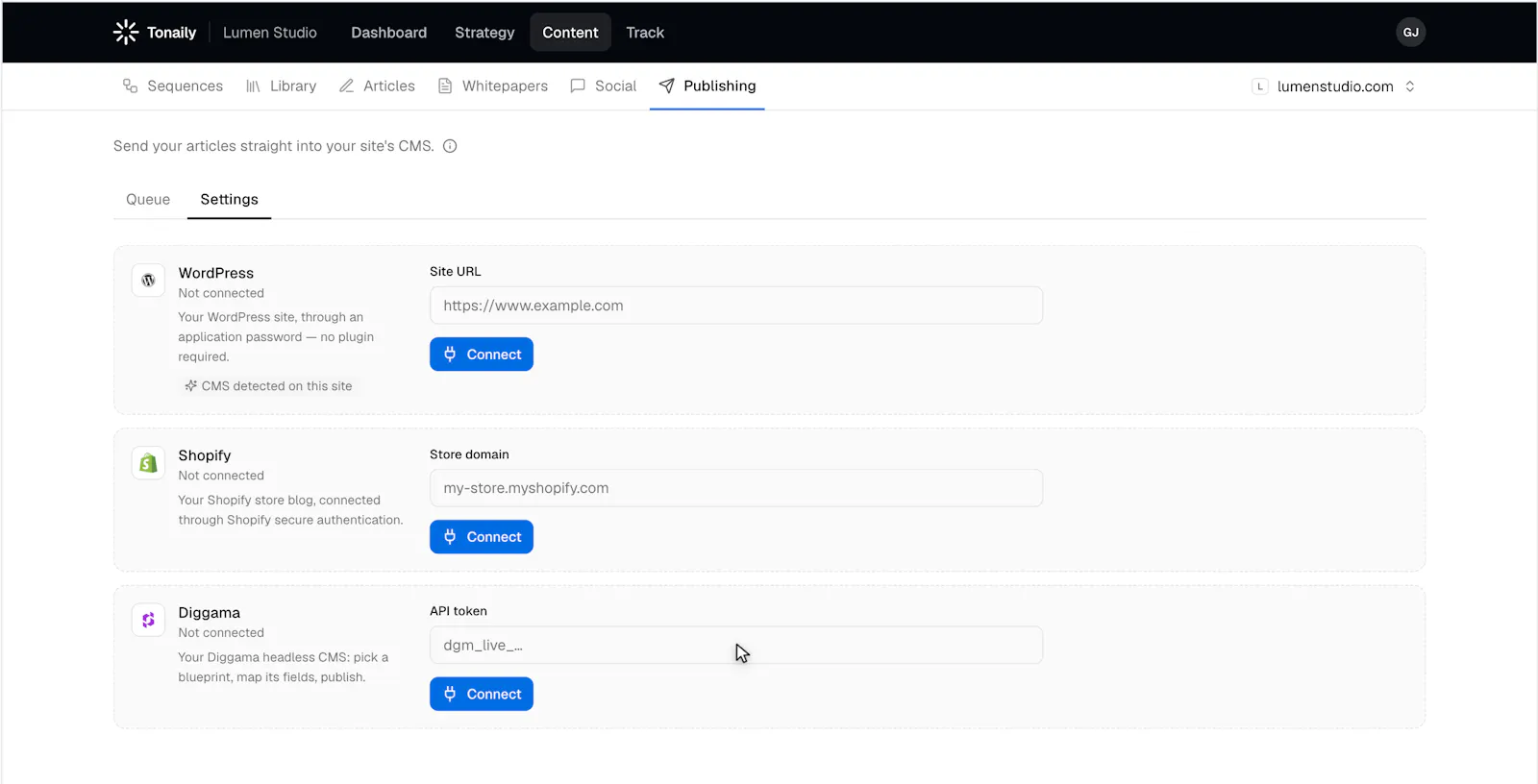Image resolution: width=1538 pixels, height=784 pixels.
Task: Open the GJ user avatar menu
Action: tap(1410, 33)
